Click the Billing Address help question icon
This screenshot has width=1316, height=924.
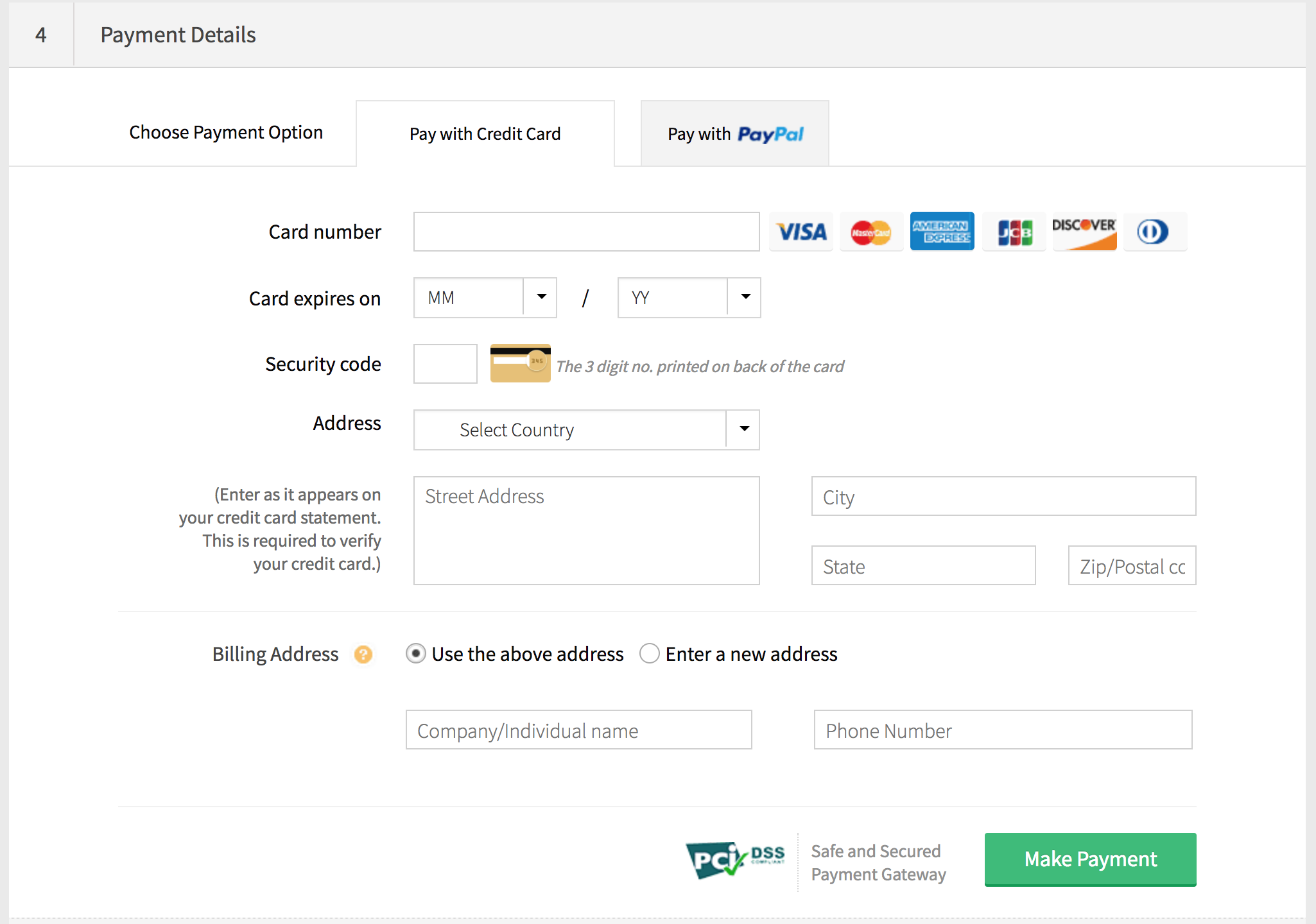[x=363, y=654]
